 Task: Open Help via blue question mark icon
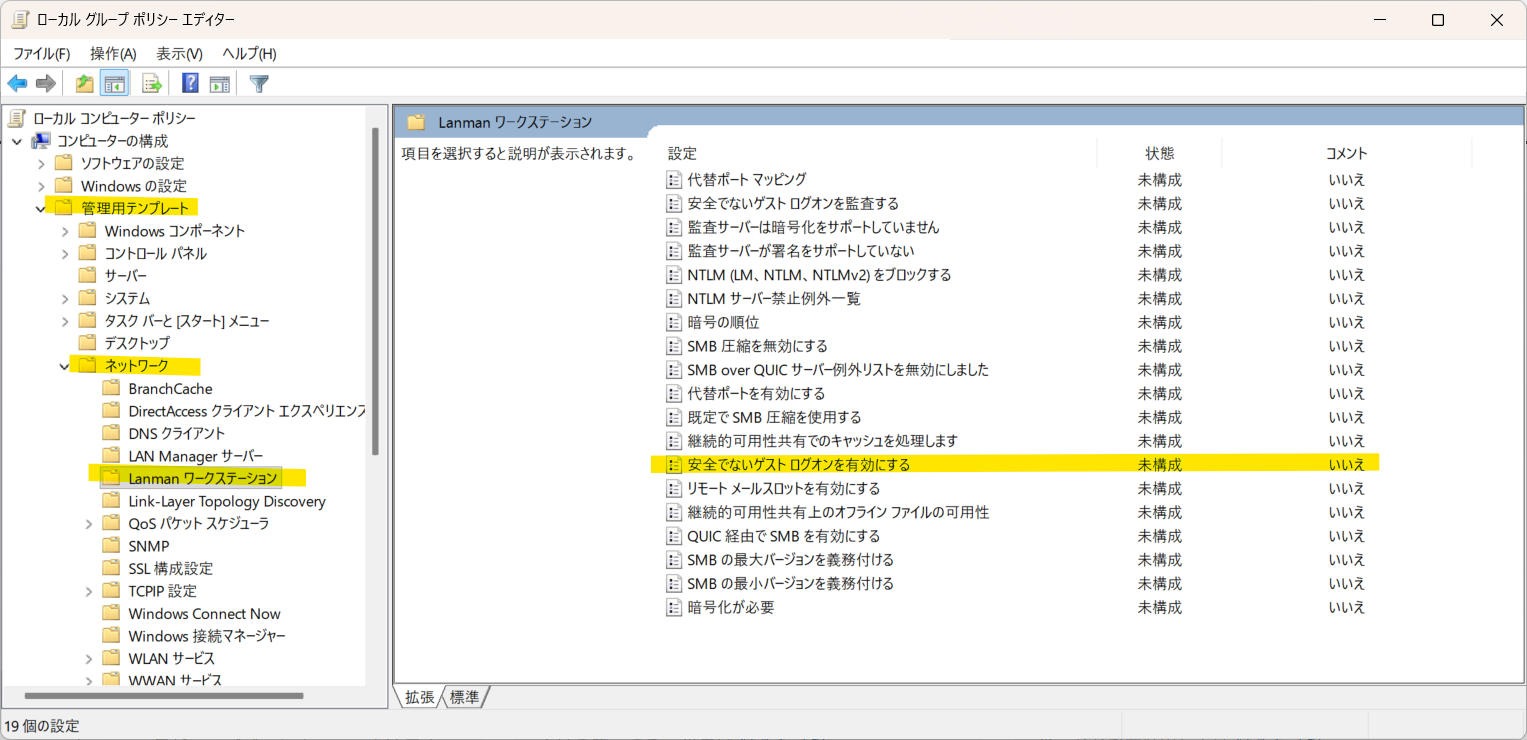[190, 84]
